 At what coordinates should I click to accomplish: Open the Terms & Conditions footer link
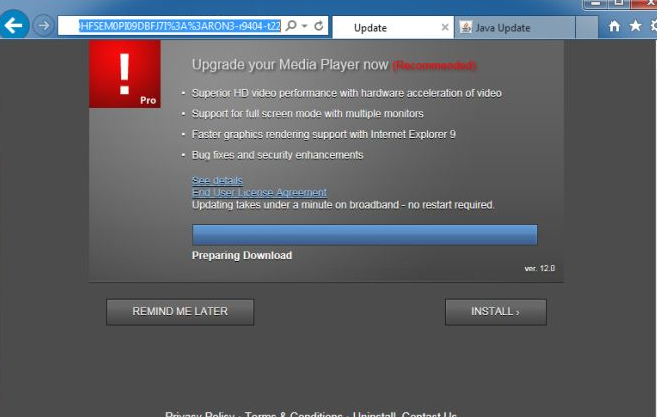293,414
